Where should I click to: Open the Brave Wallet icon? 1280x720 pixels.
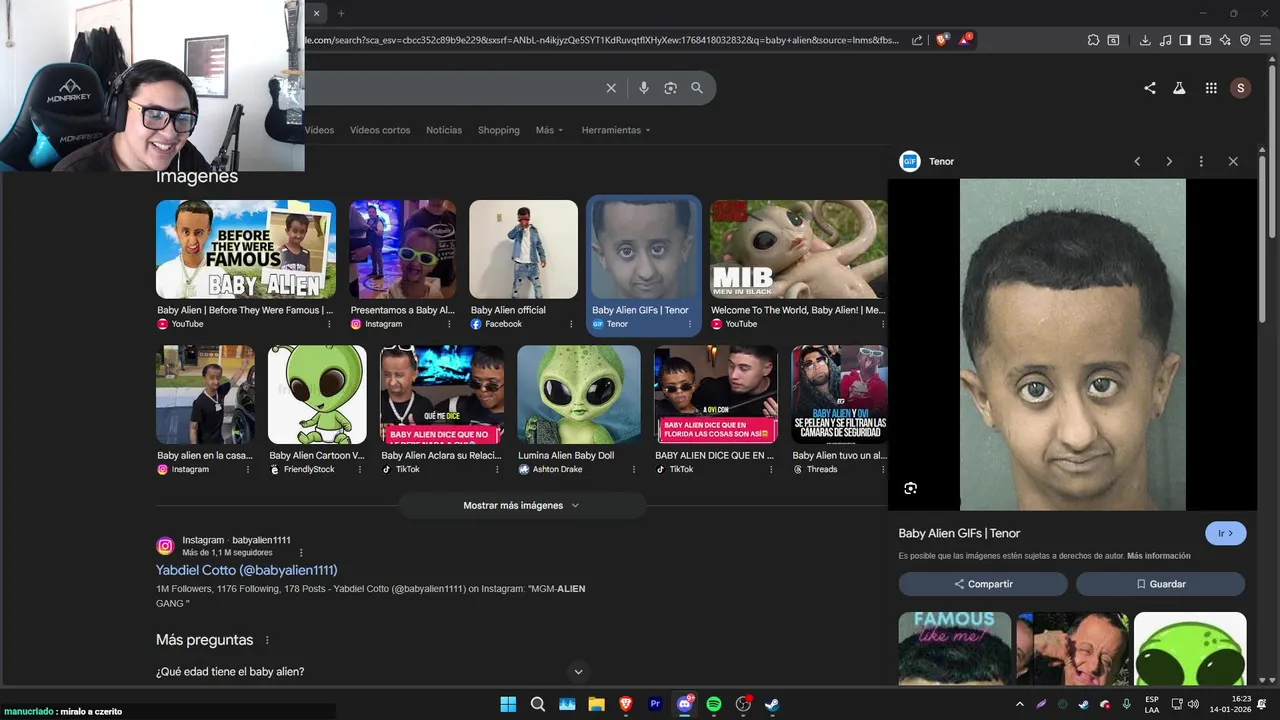pos(1205,40)
